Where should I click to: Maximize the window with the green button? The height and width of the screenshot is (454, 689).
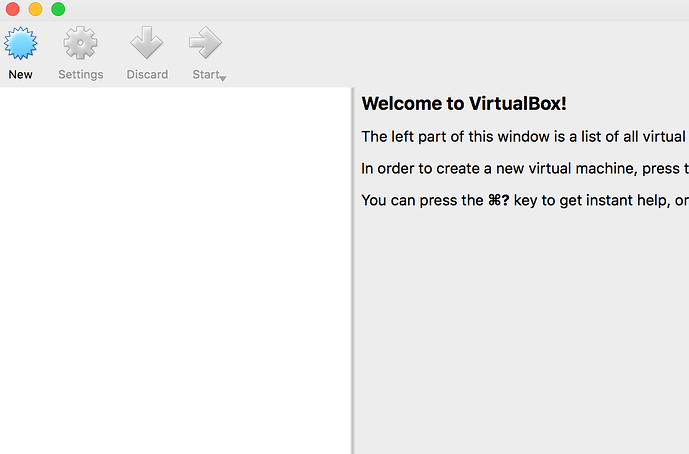pos(58,9)
